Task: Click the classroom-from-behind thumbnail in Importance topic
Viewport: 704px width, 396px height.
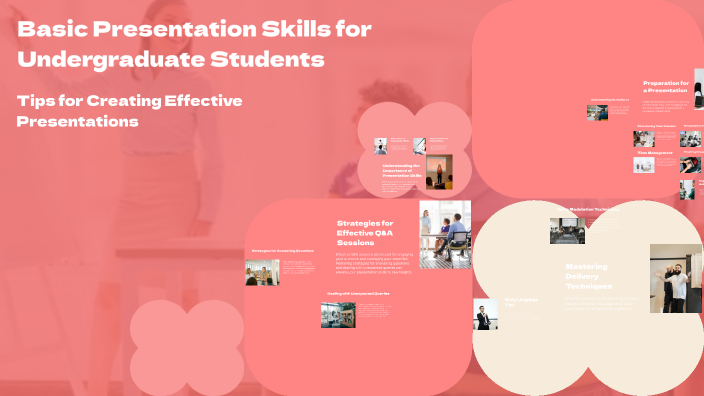Action: tap(380, 146)
